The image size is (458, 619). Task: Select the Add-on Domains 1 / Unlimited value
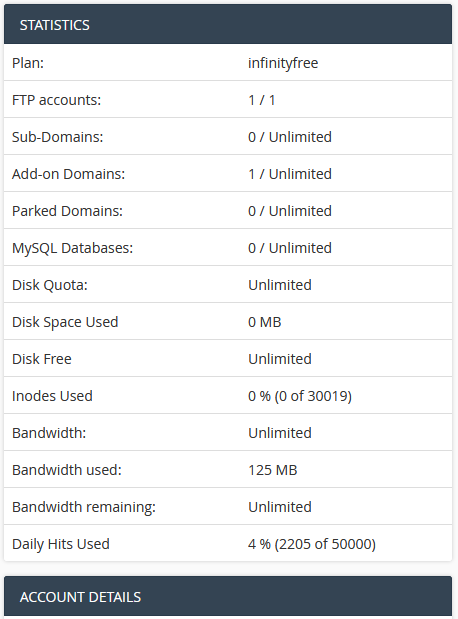pyautogui.click(x=290, y=174)
